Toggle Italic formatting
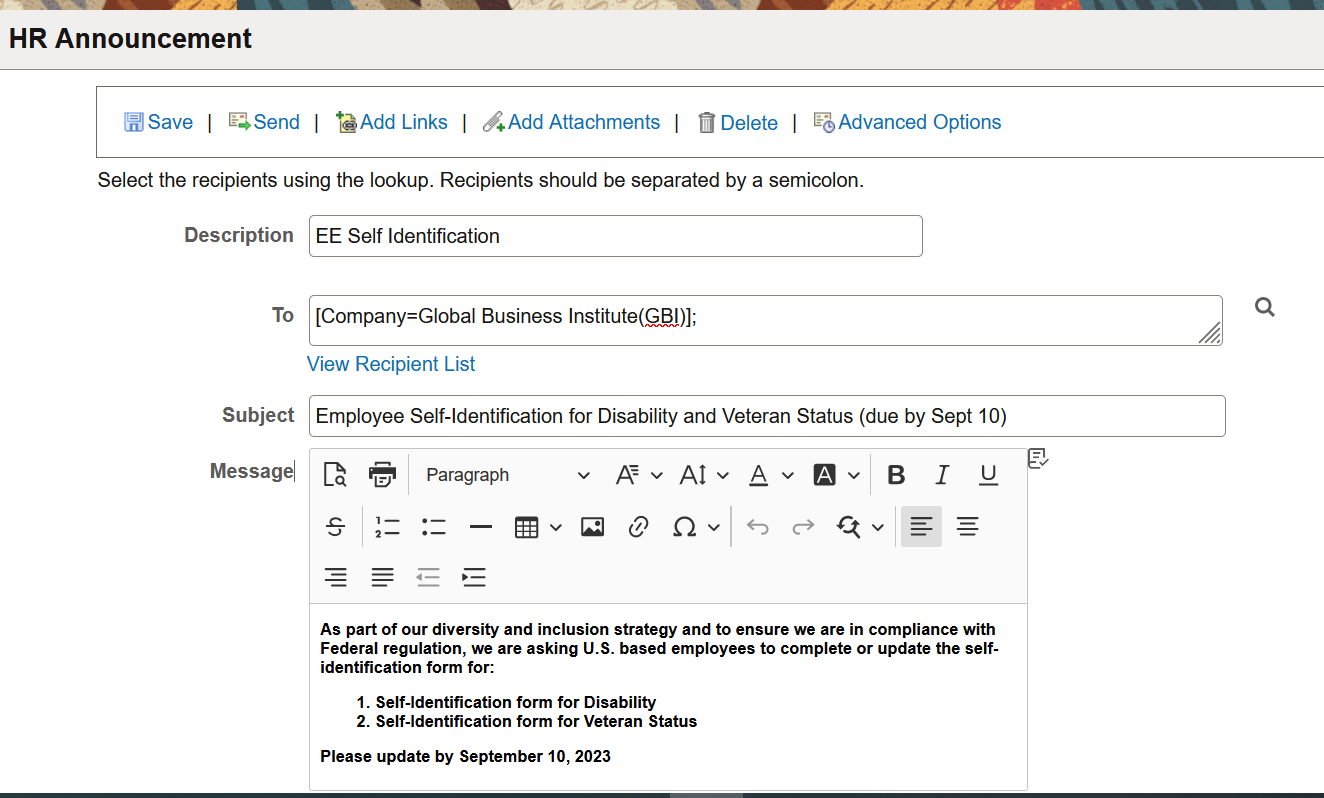This screenshot has height=798, width=1324. click(942, 475)
